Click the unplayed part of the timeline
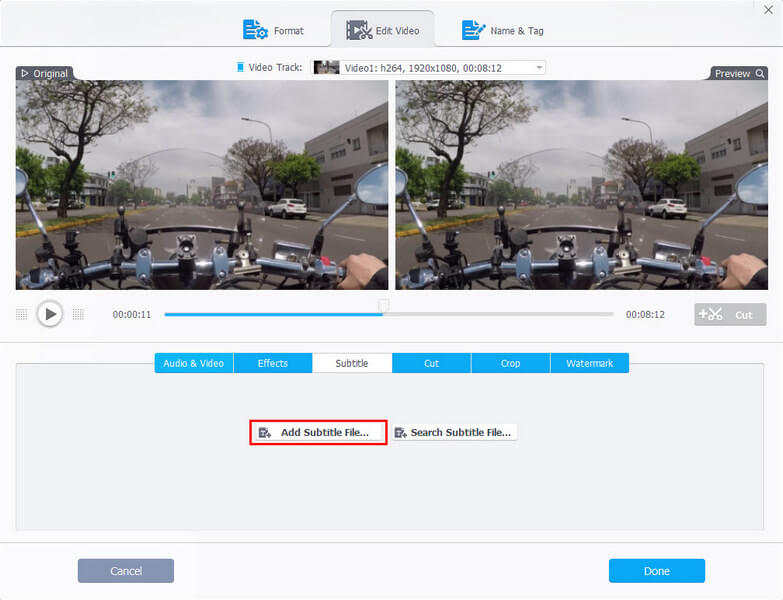Image resolution: width=783 pixels, height=600 pixels. click(498, 314)
